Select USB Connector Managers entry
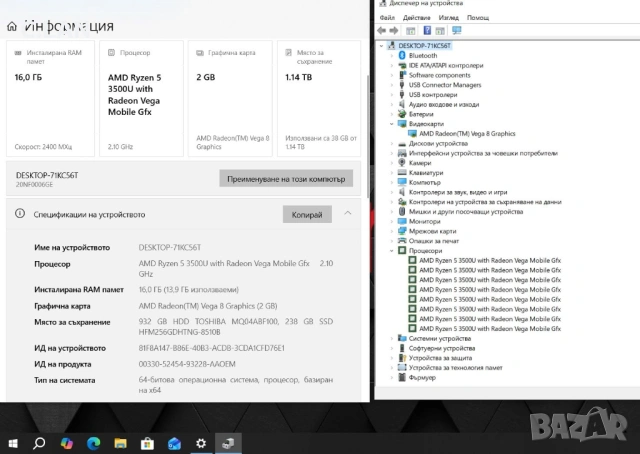 coord(445,85)
